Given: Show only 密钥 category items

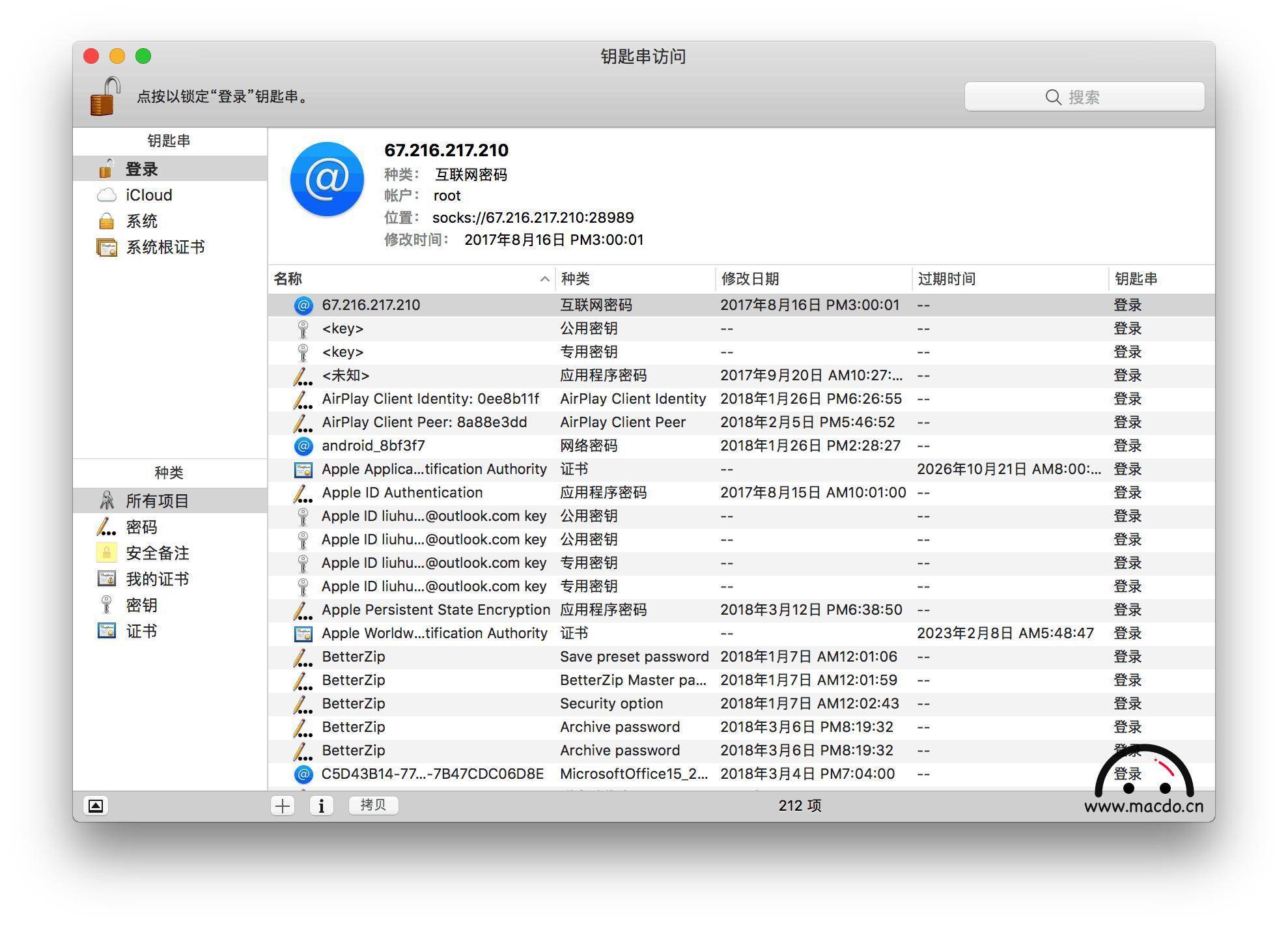Looking at the screenshot, I should click(141, 606).
